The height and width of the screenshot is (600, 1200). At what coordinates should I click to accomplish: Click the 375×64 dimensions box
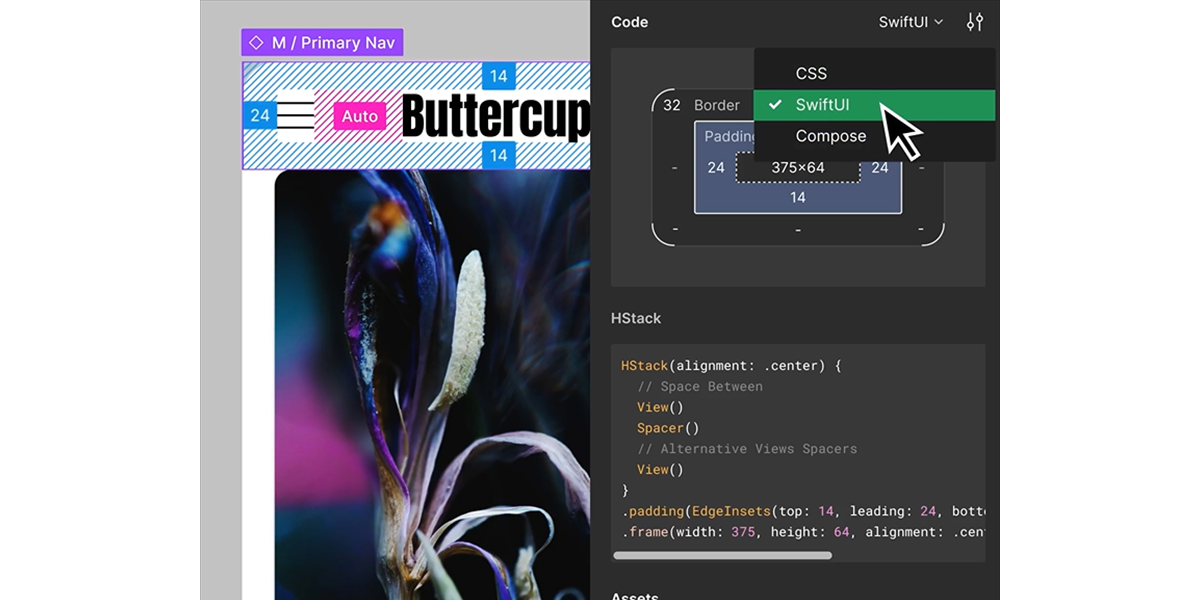click(798, 168)
